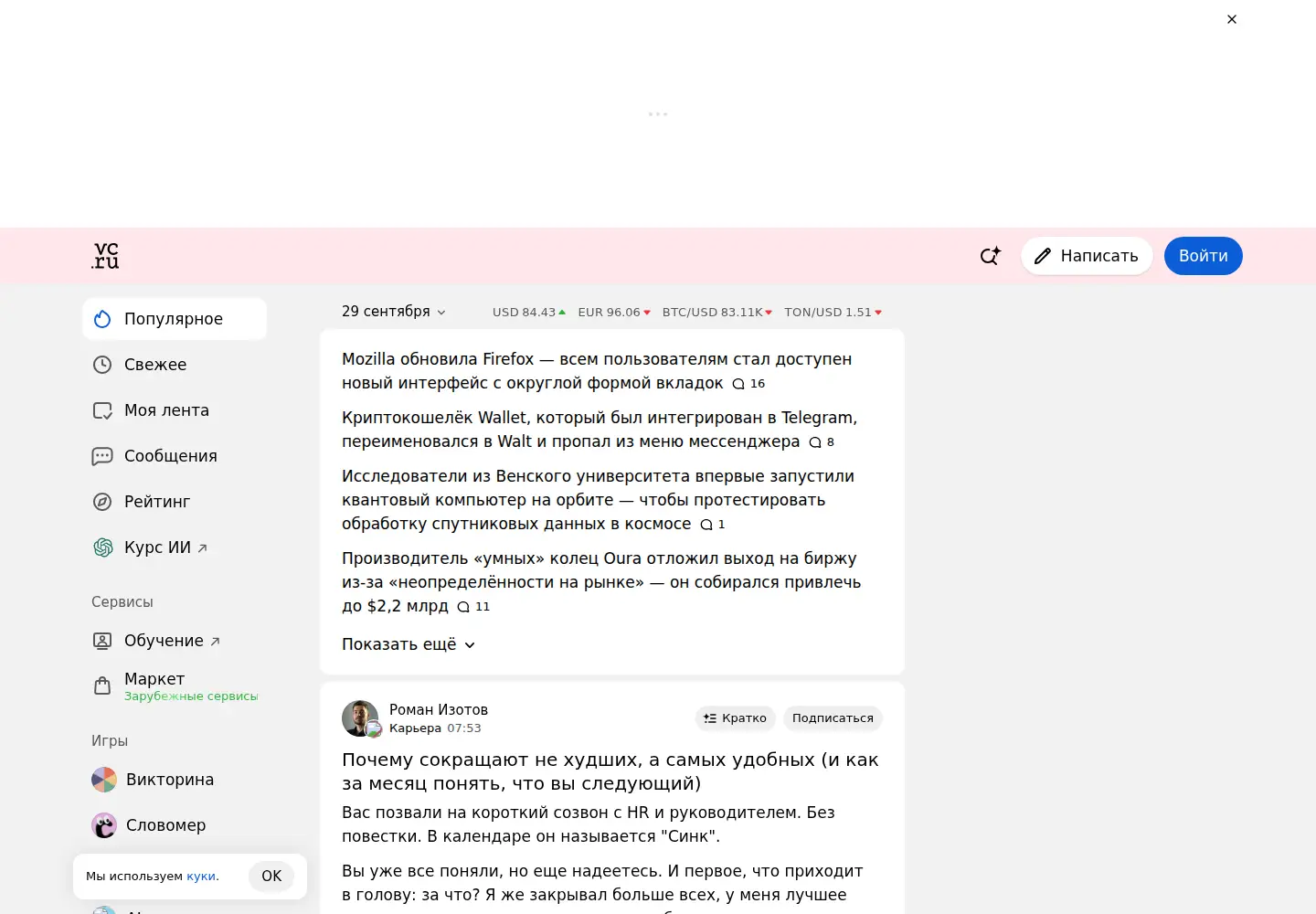This screenshot has height=914, width=1316.
Task: Click the vc.ru logo
Action: (x=106, y=256)
